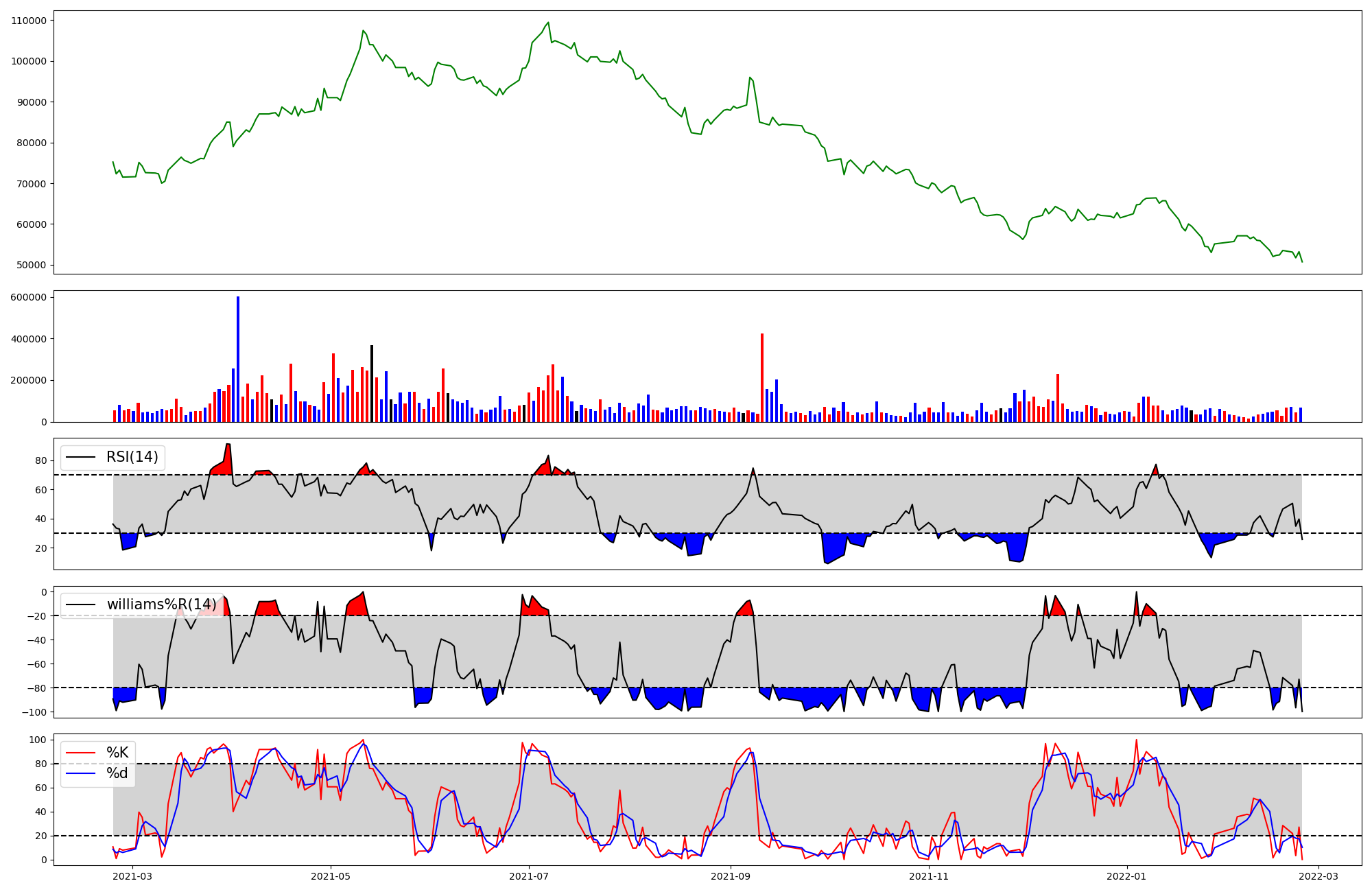This screenshot has height=892, width=1372.
Task: Click the 400000 volume axis label
Action: pyautogui.click(x=29, y=339)
